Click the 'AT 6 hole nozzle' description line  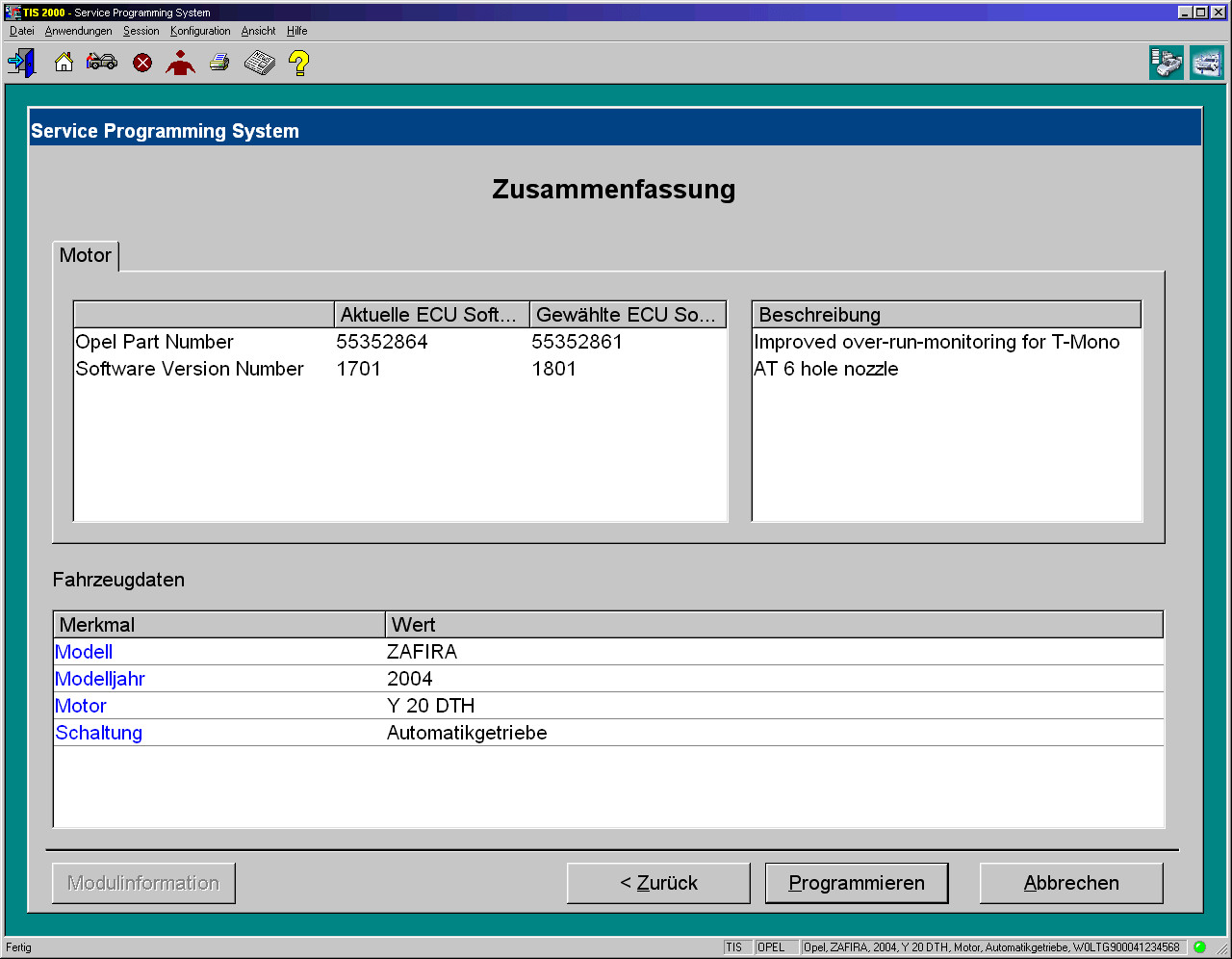827,369
